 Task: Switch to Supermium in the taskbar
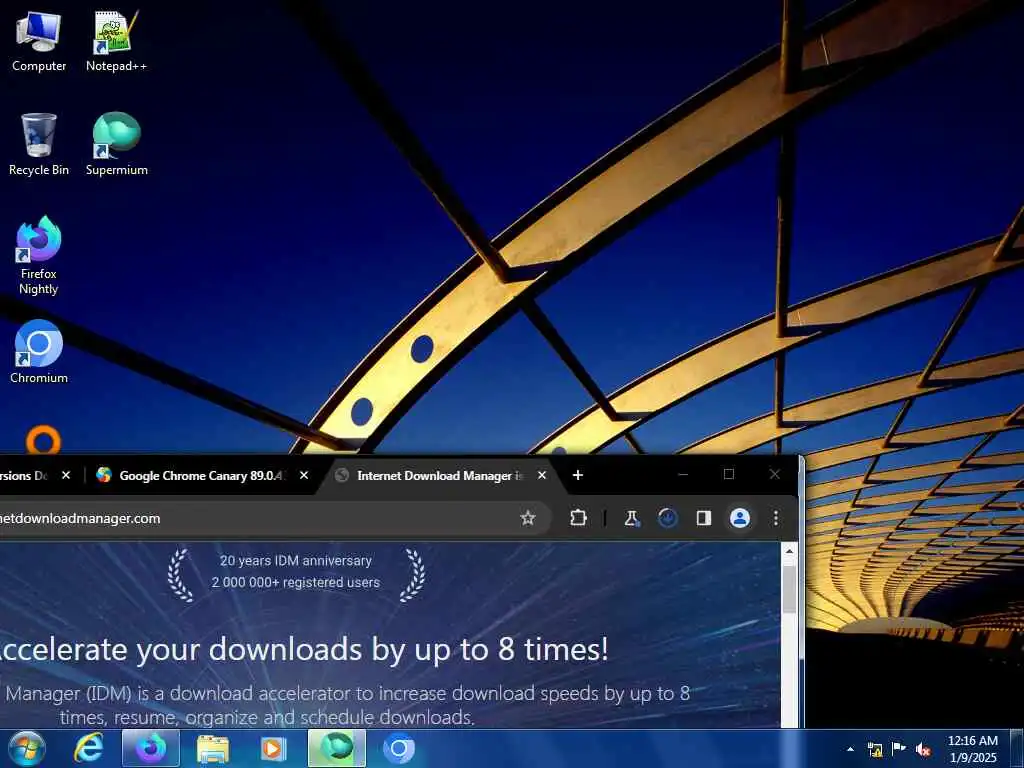(x=337, y=748)
